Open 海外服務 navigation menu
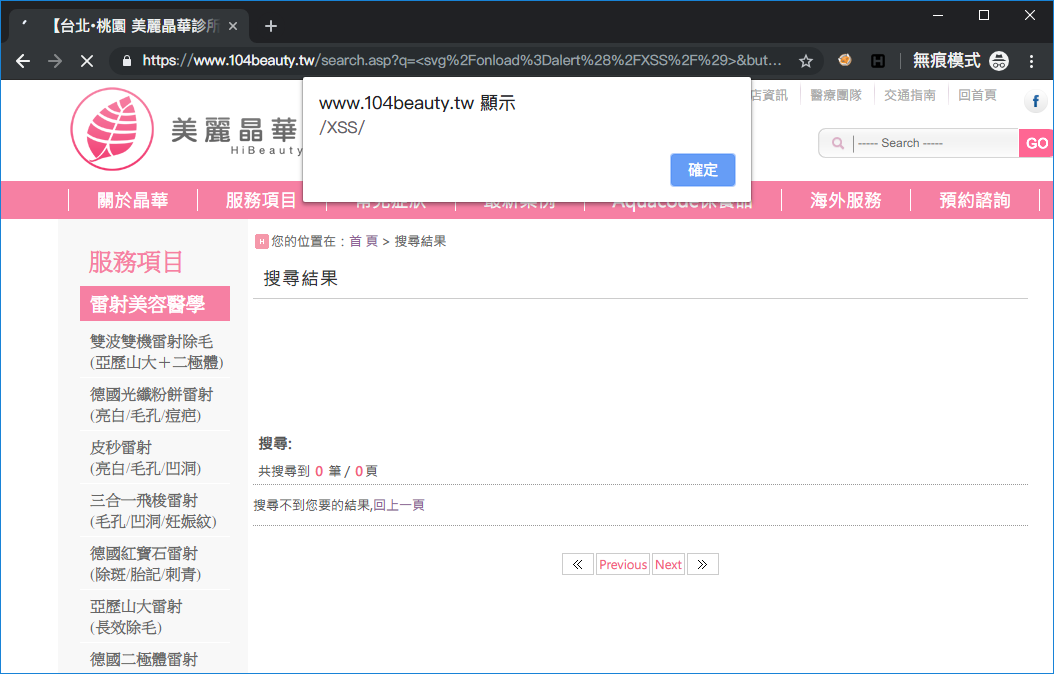Screen dimensions: 1054x674 [x=846, y=200]
